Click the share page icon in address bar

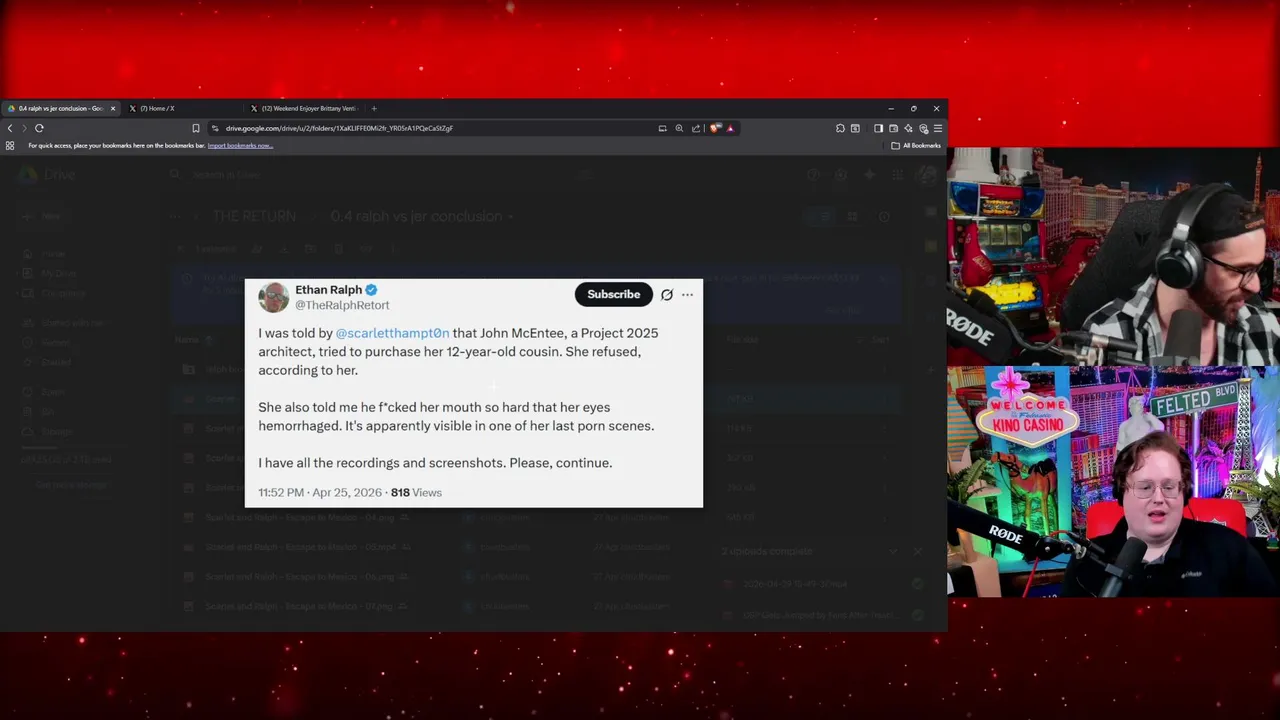coord(696,128)
